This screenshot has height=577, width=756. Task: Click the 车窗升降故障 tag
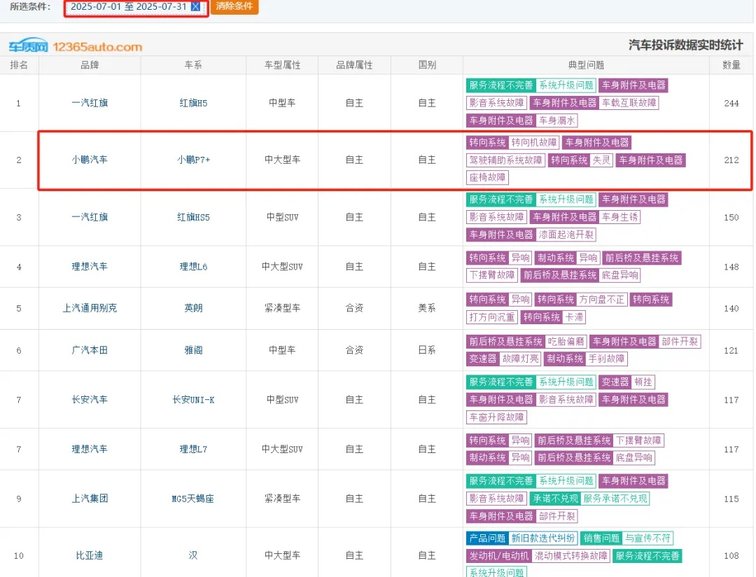(x=496, y=417)
